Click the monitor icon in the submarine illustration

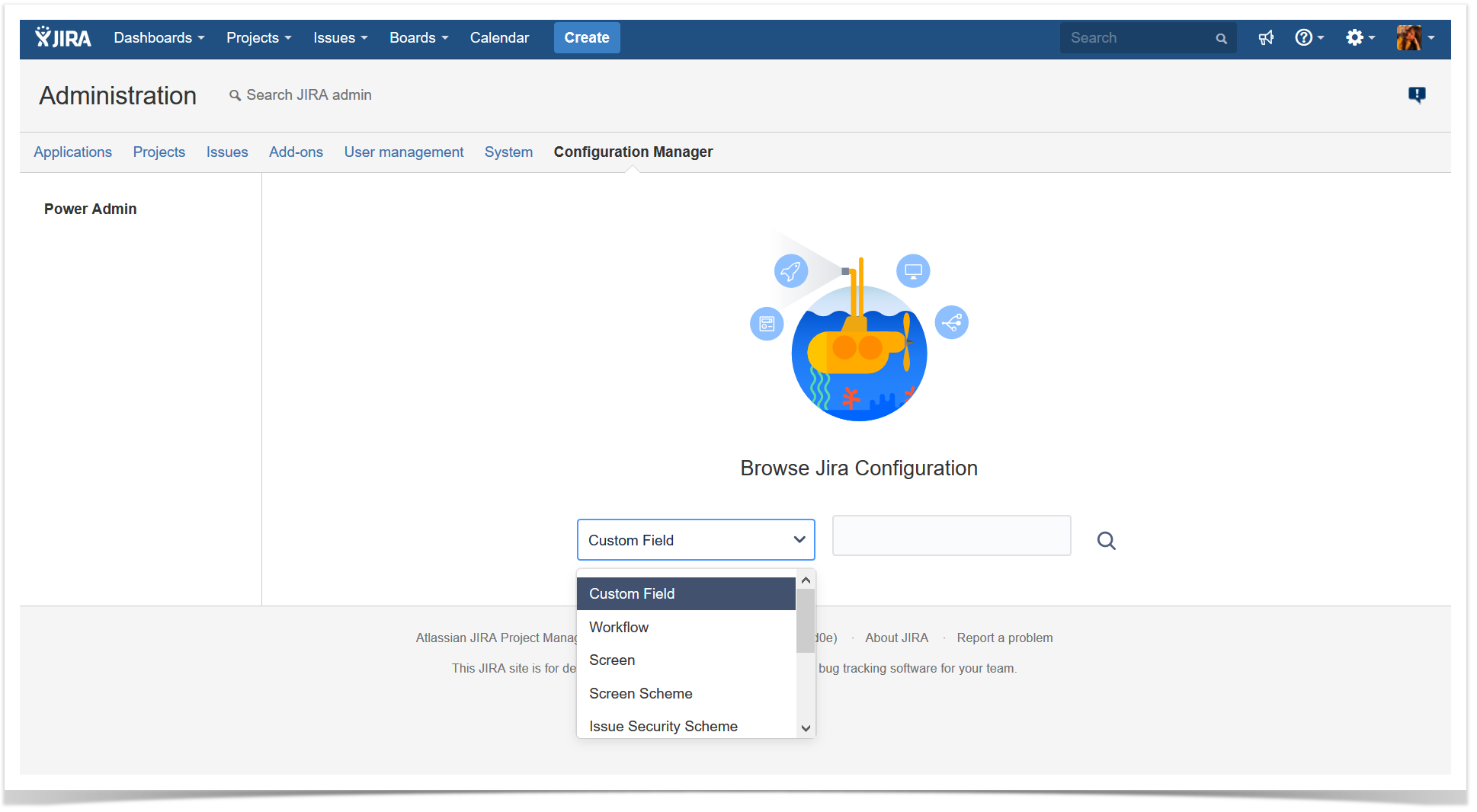coord(913,270)
